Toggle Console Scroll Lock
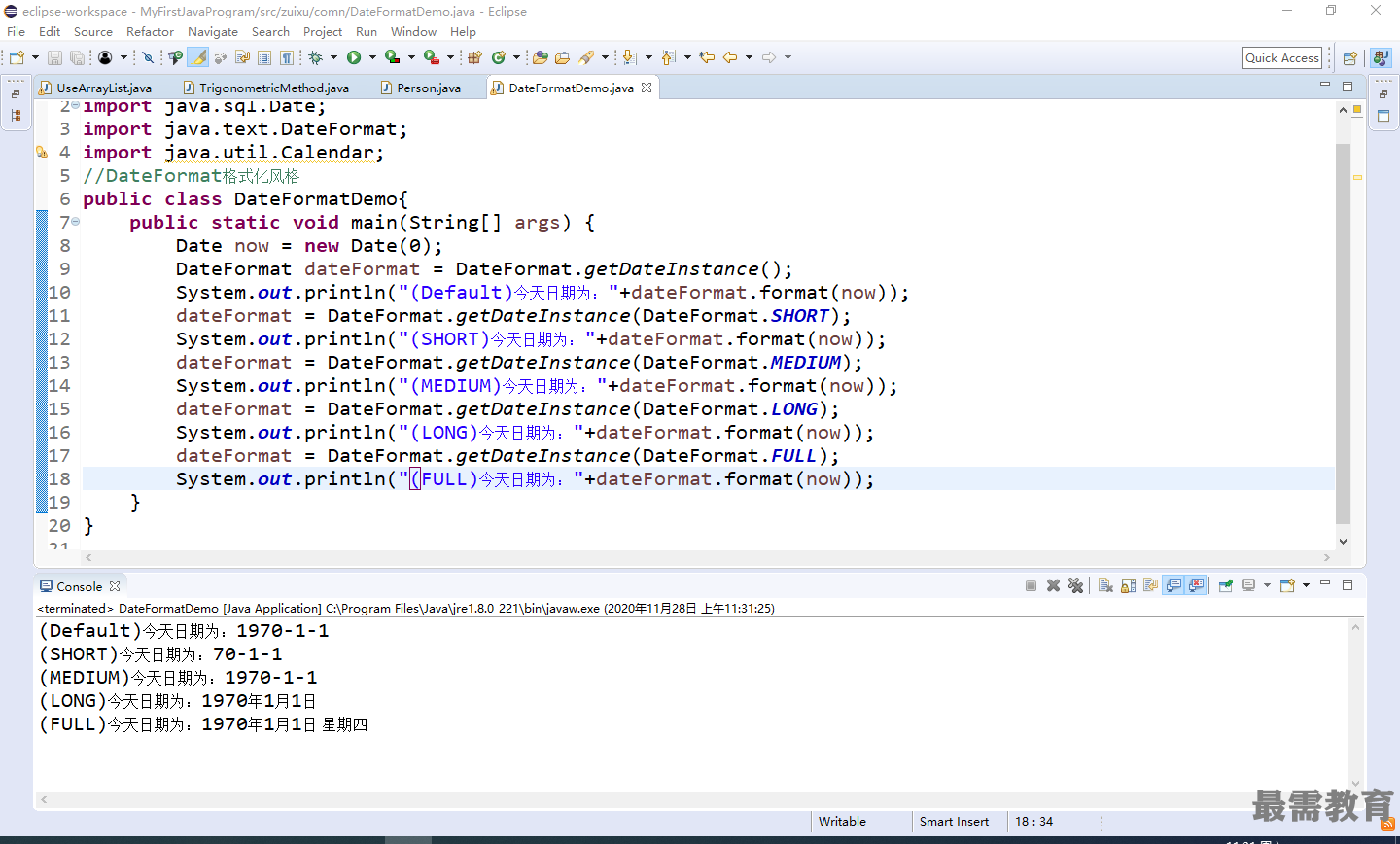This screenshot has width=1400, height=844. (x=1128, y=585)
